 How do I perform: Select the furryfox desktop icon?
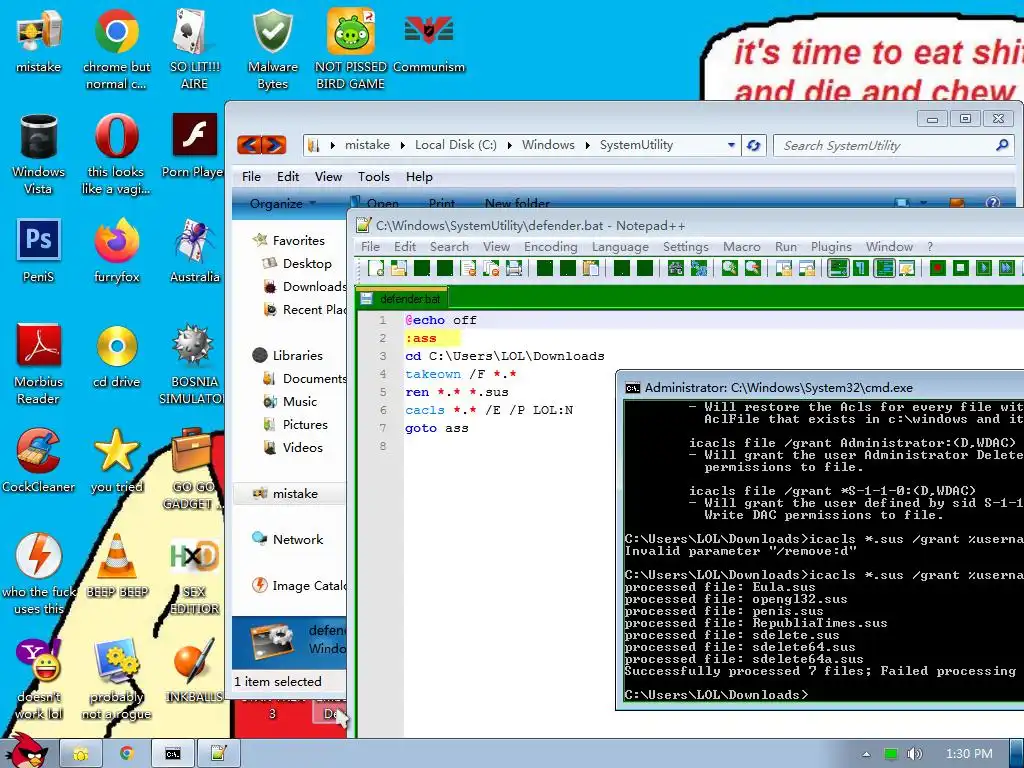[116, 251]
